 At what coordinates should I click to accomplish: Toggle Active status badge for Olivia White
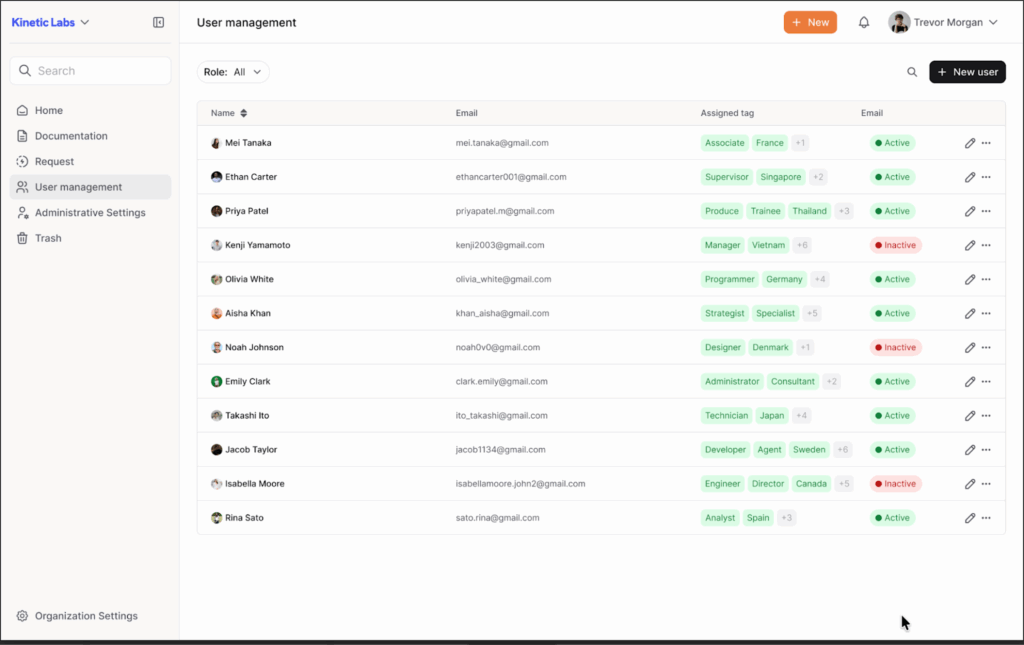(891, 279)
